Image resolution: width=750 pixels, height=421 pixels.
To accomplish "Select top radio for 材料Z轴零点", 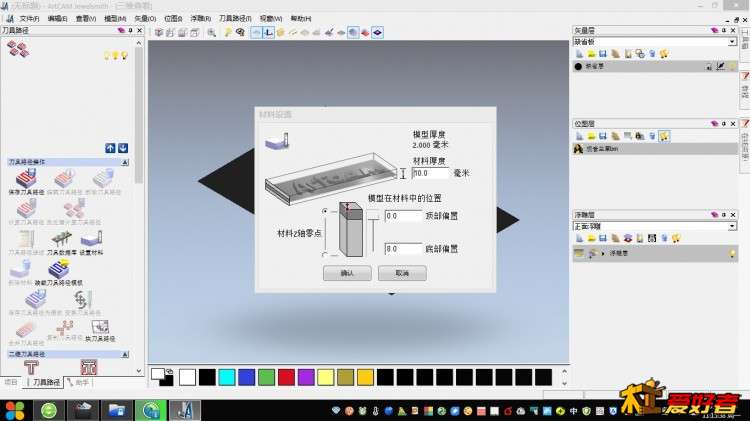I will coord(325,211).
